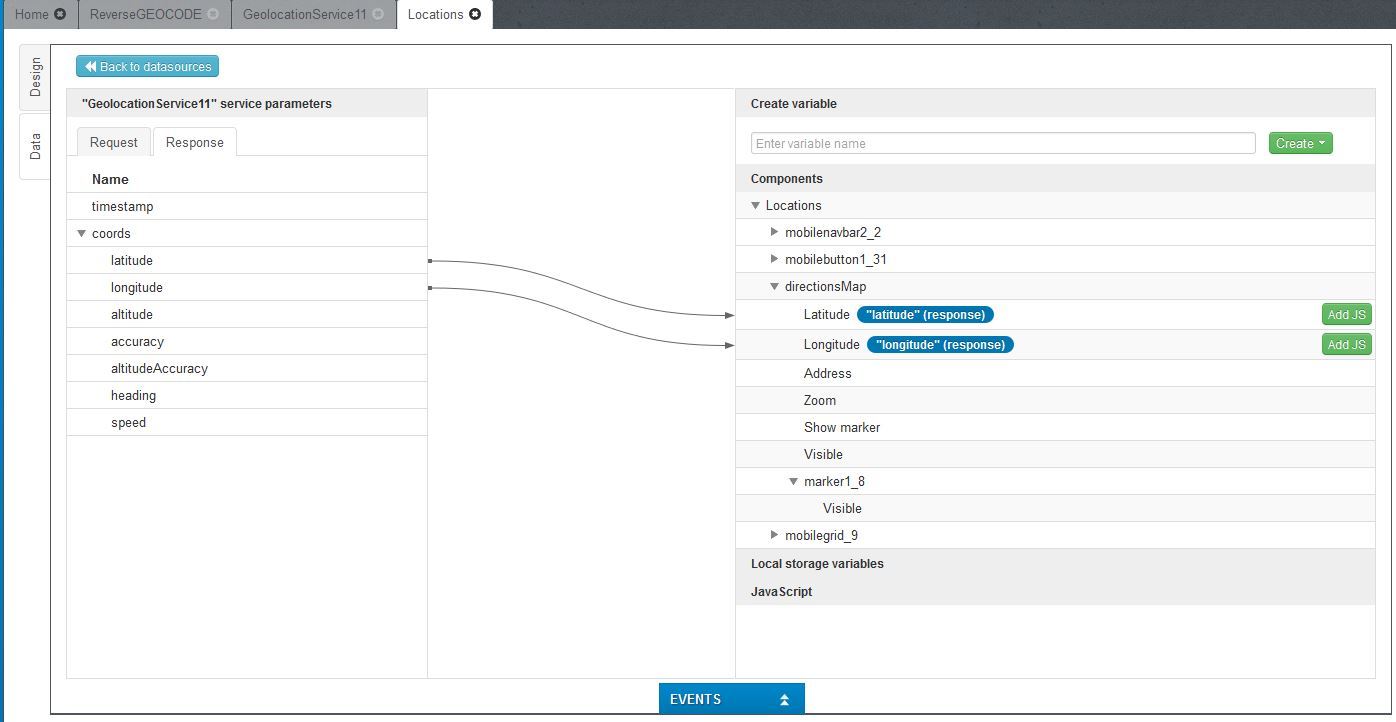Click the Back to datasources button

coord(147,67)
